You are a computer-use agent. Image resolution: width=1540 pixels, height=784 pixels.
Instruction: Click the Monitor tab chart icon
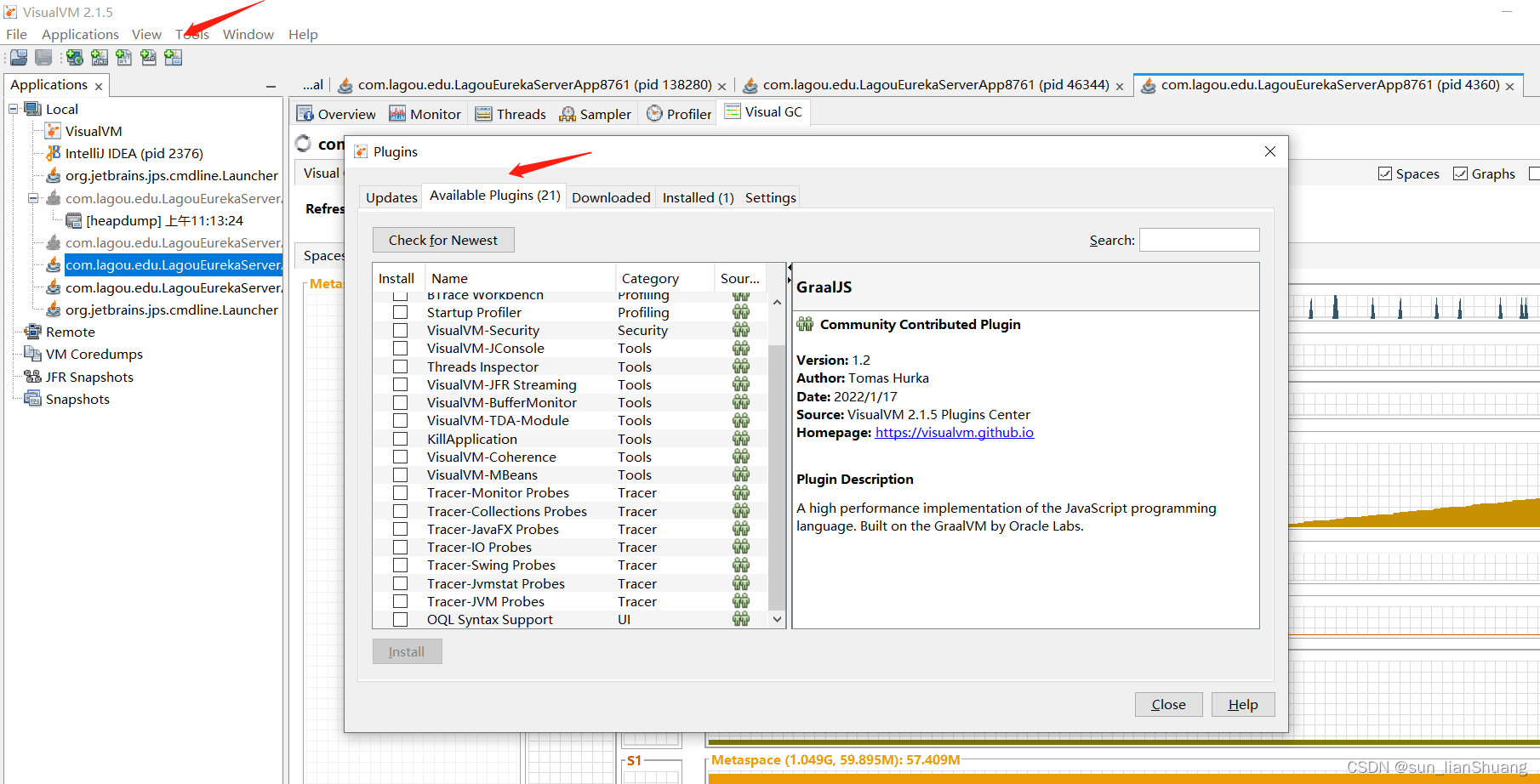(x=397, y=114)
